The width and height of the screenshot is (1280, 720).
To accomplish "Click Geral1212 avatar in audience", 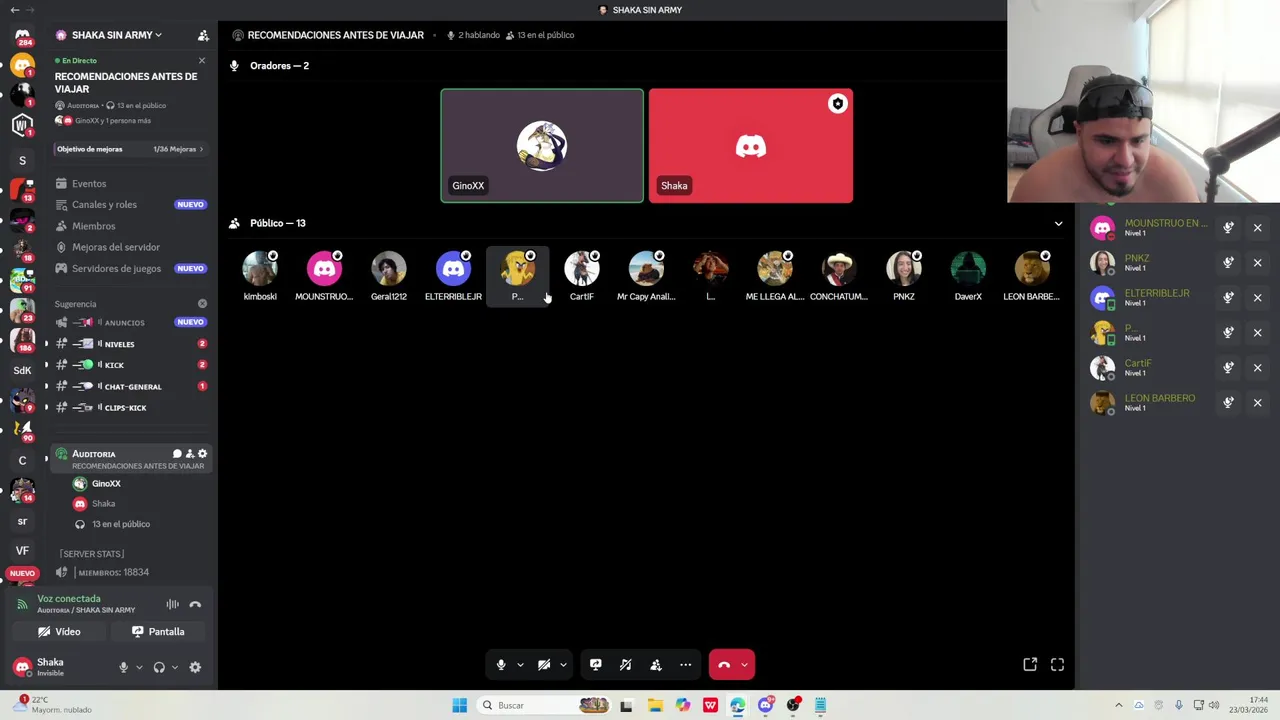I will (x=389, y=269).
